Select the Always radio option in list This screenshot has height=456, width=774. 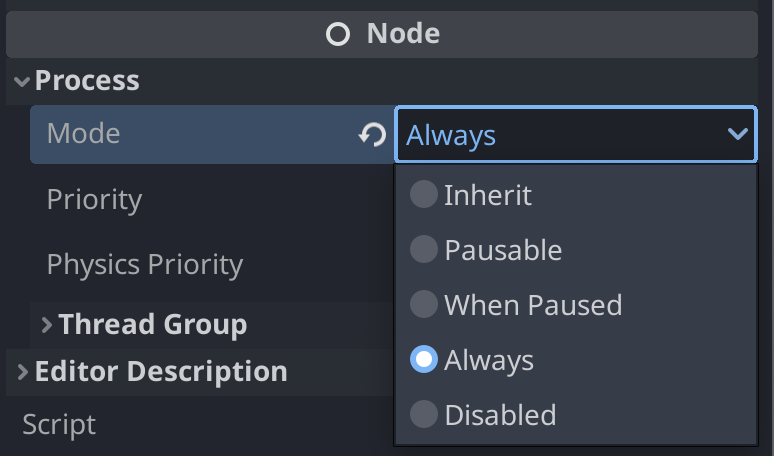coord(424,360)
